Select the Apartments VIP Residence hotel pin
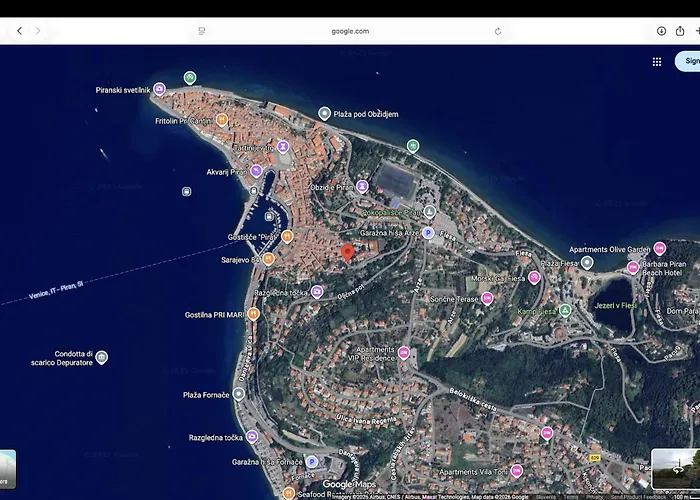Viewport: 700px width, 500px height. pos(404,352)
